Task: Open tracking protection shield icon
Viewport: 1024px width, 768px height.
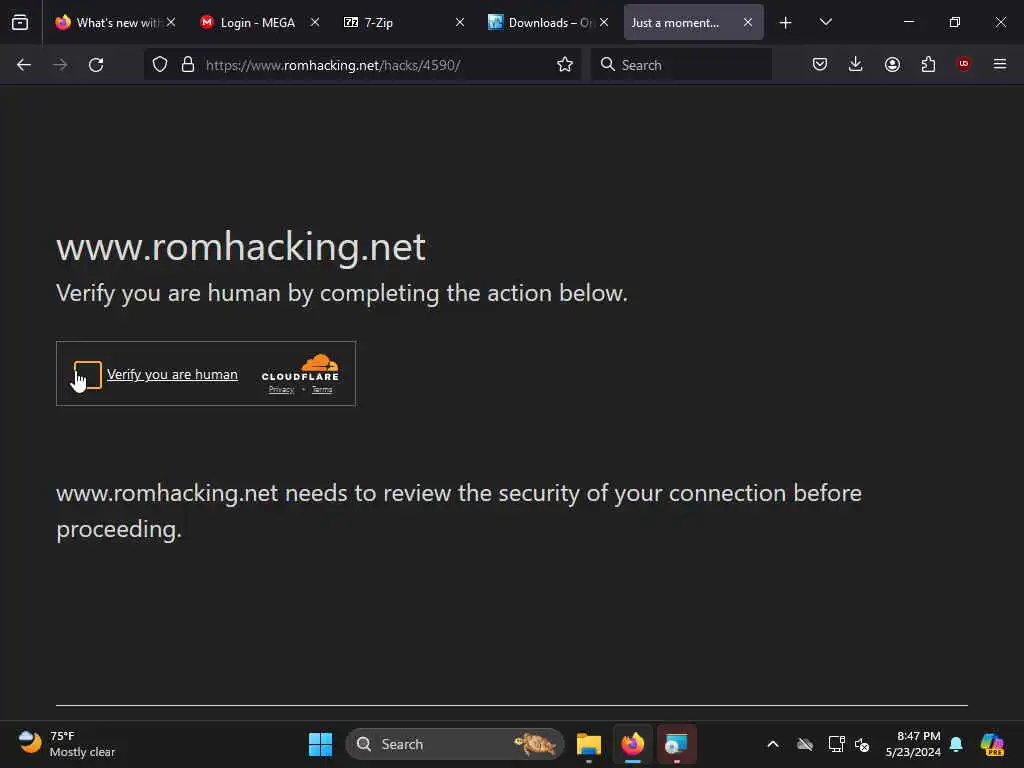Action: point(160,65)
